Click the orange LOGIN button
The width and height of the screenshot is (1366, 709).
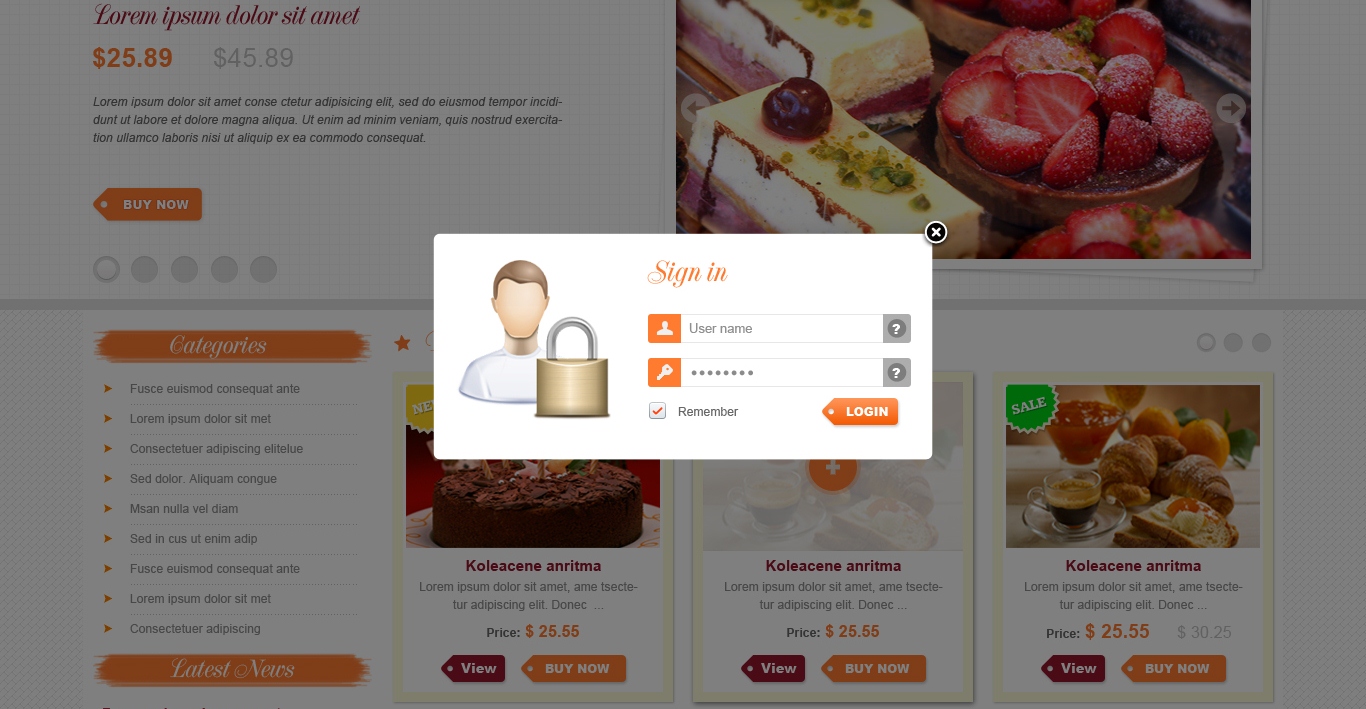pyautogui.click(x=860, y=411)
